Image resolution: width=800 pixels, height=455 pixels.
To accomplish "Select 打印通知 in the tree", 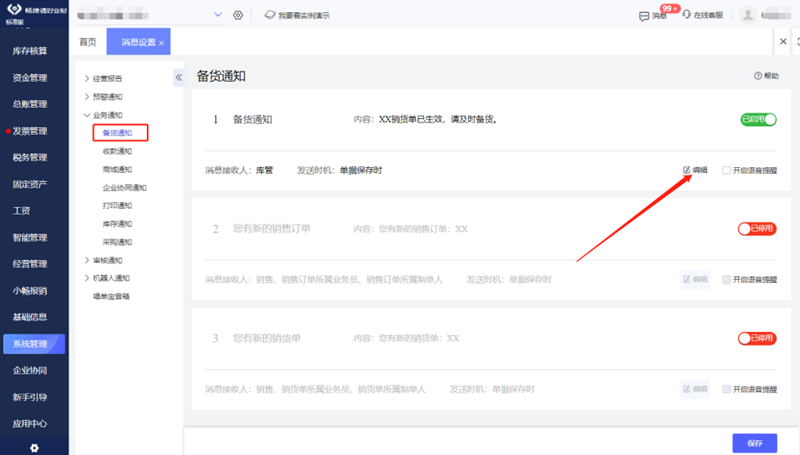I will pos(117,206).
